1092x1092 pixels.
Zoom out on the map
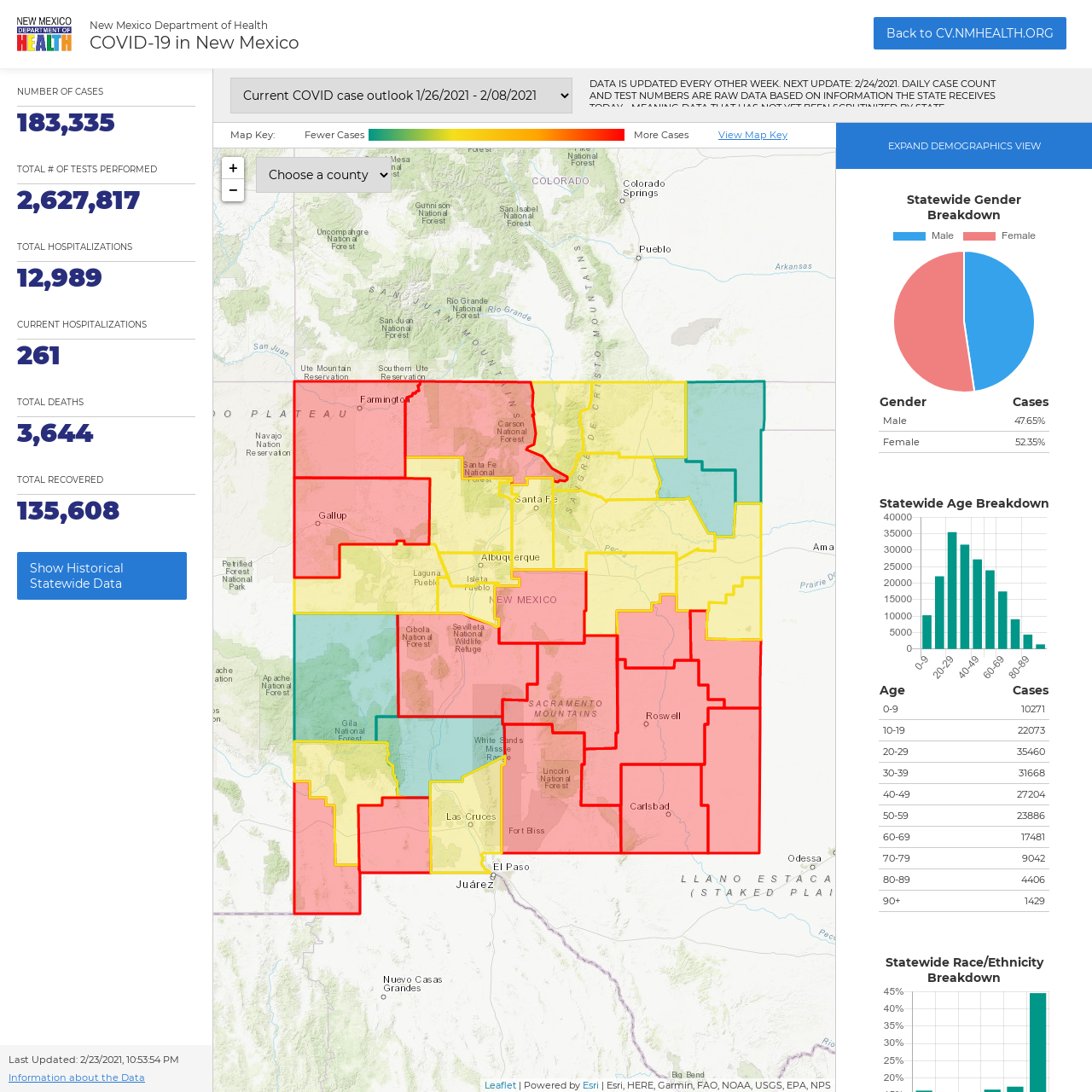[x=233, y=191]
